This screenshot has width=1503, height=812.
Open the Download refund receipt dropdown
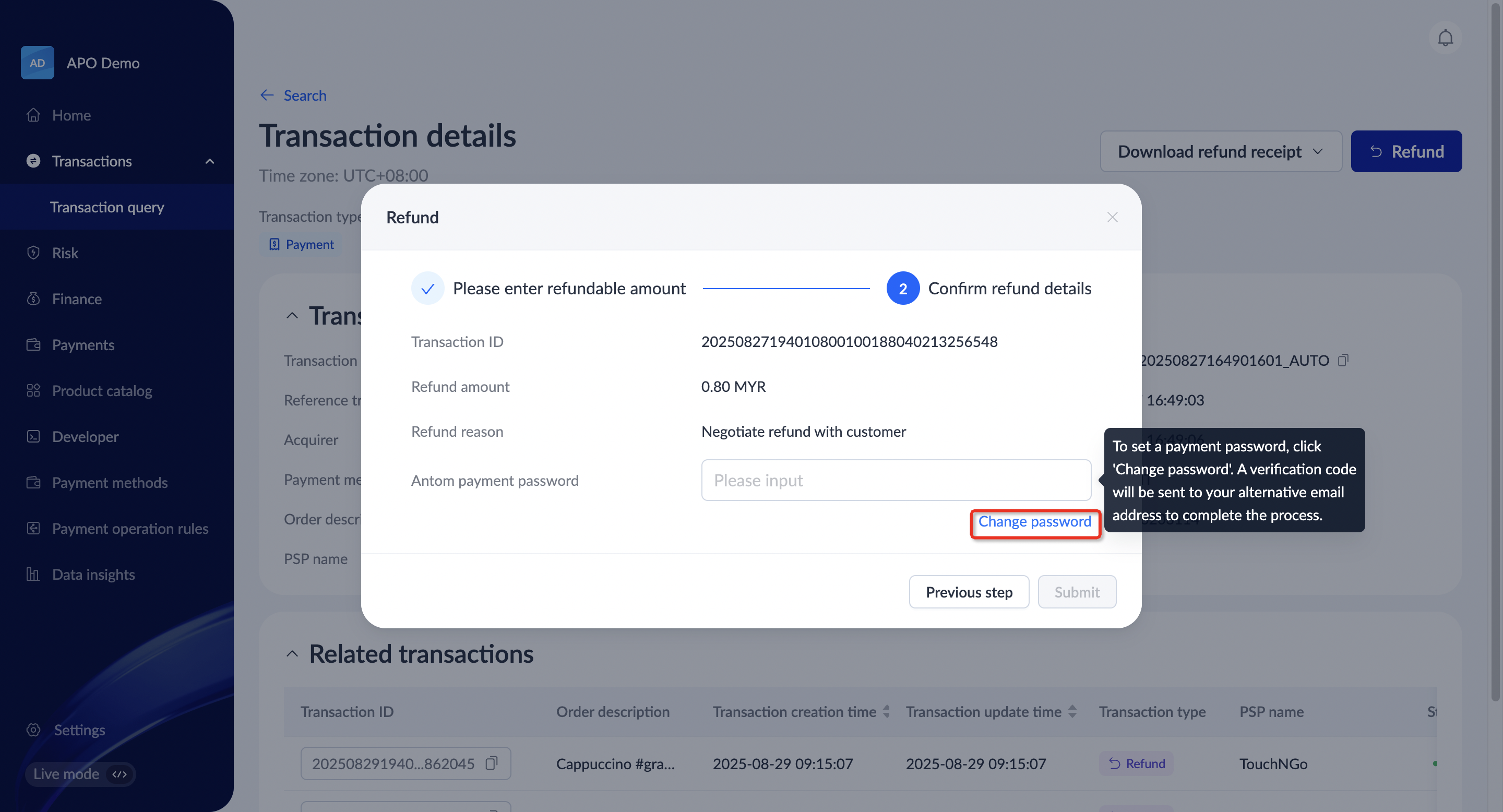point(1220,152)
